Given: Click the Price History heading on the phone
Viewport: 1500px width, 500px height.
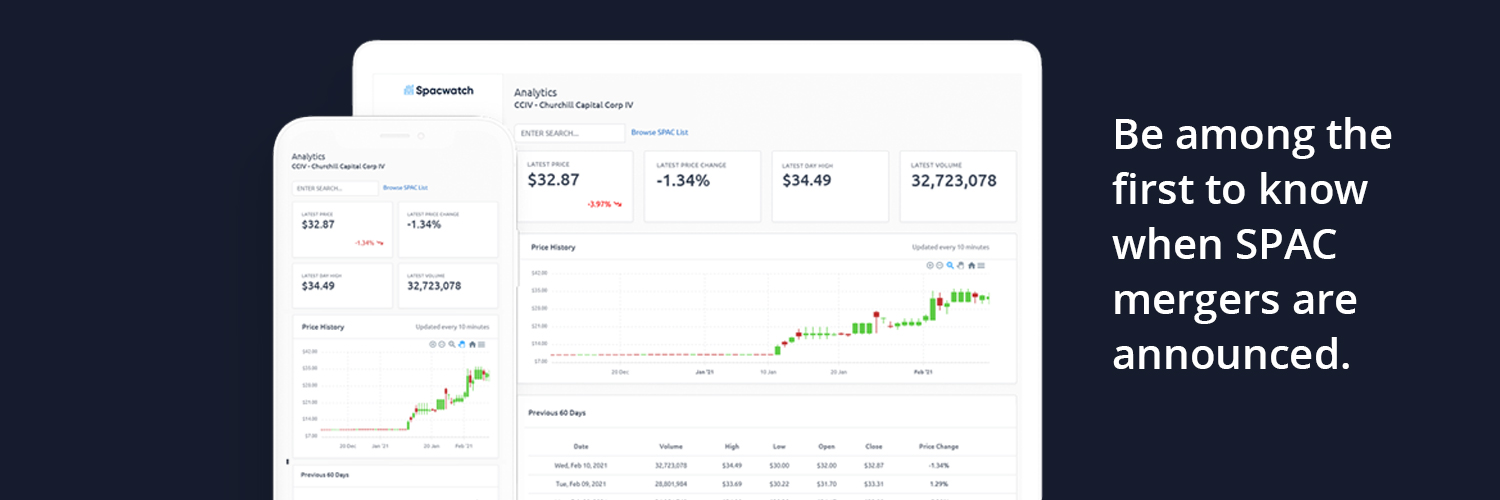Looking at the screenshot, I should (x=323, y=327).
